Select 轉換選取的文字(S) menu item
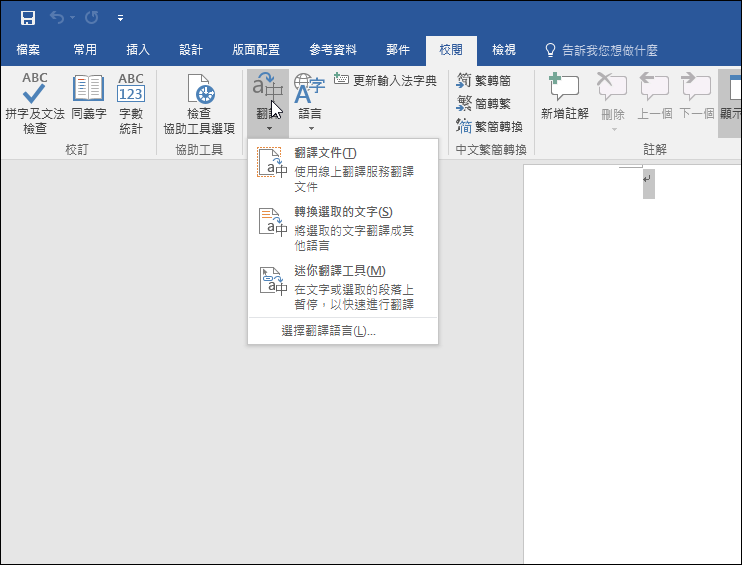This screenshot has width=742, height=565. tap(343, 228)
